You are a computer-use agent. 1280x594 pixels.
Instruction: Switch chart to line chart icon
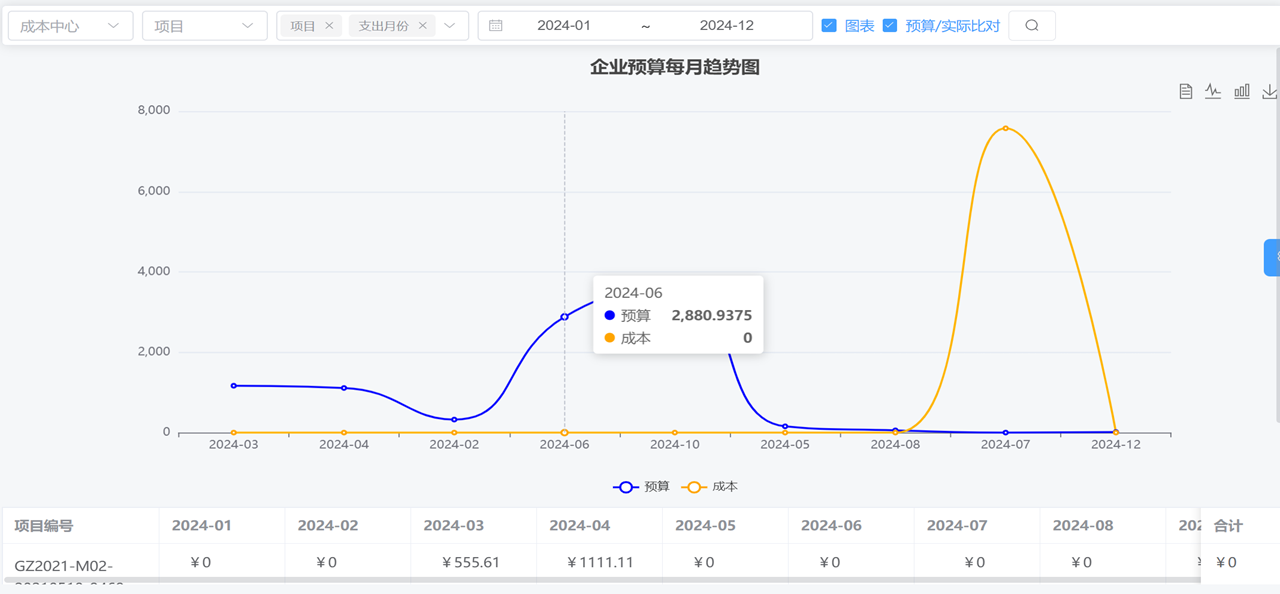(x=1213, y=90)
